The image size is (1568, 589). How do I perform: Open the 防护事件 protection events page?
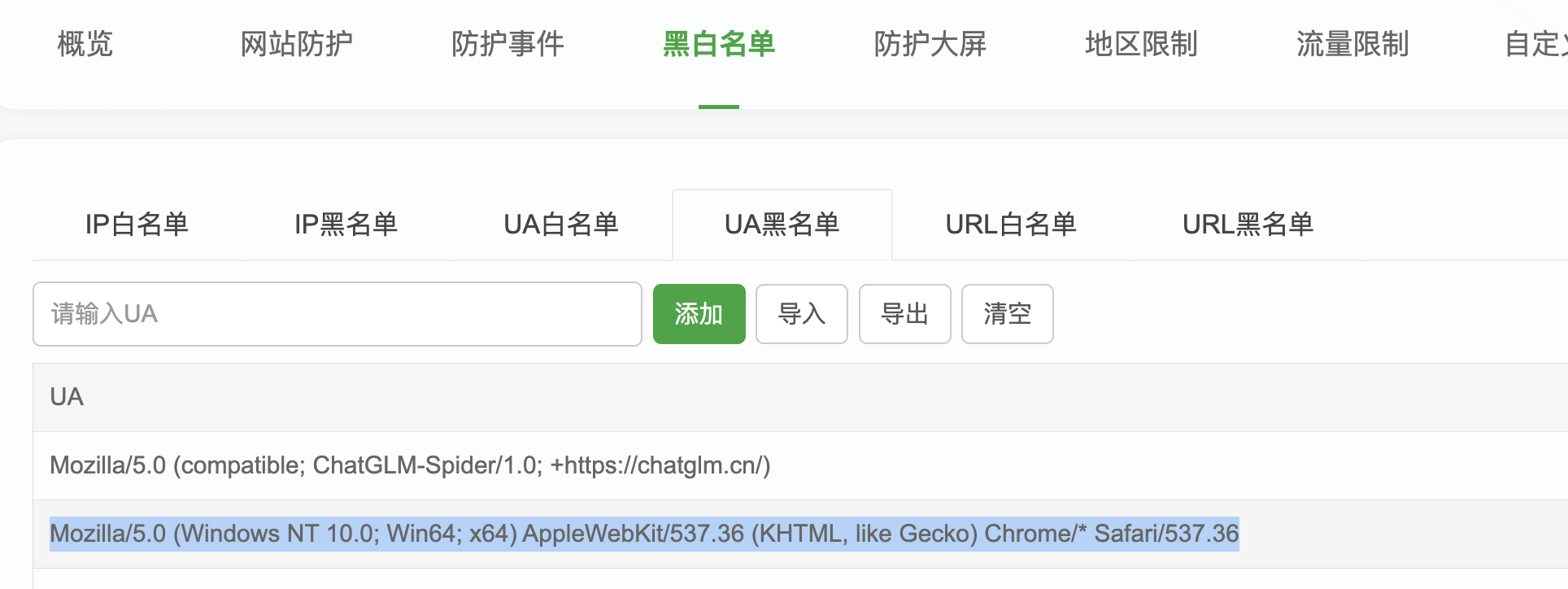[x=508, y=45]
